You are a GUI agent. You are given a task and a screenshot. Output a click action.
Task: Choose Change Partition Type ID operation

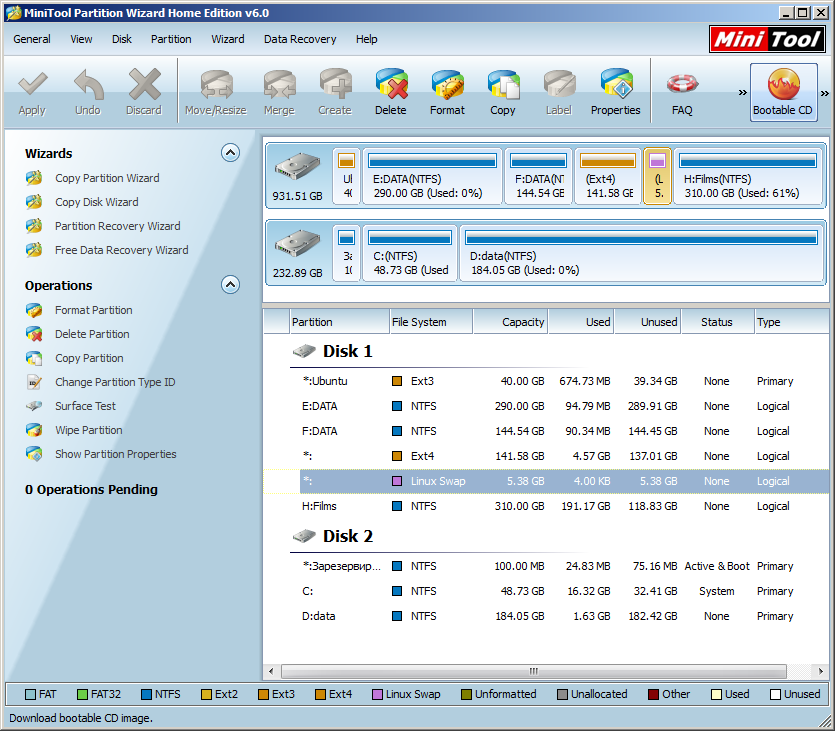tap(115, 382)
